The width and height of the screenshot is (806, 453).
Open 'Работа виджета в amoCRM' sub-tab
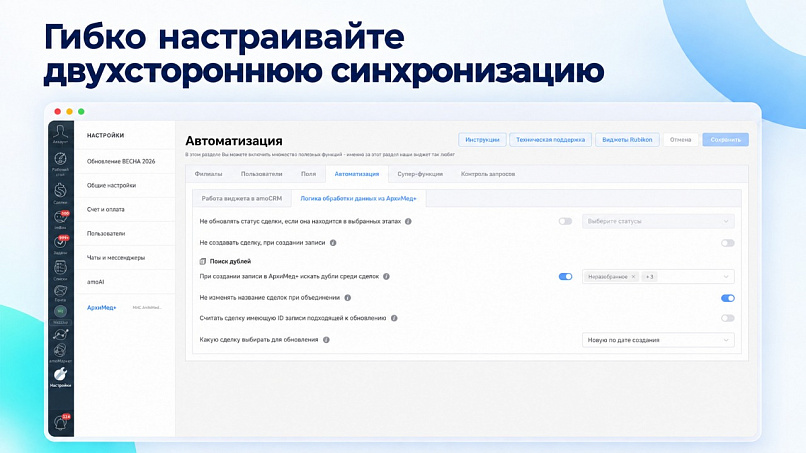(x=242, y=198)
